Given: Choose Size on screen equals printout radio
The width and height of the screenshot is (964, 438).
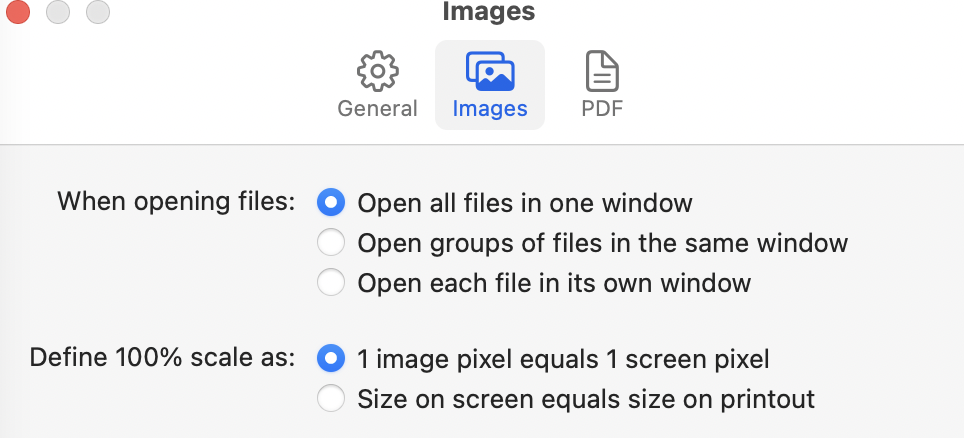Looking at the screenshot, I should point(331,400).
